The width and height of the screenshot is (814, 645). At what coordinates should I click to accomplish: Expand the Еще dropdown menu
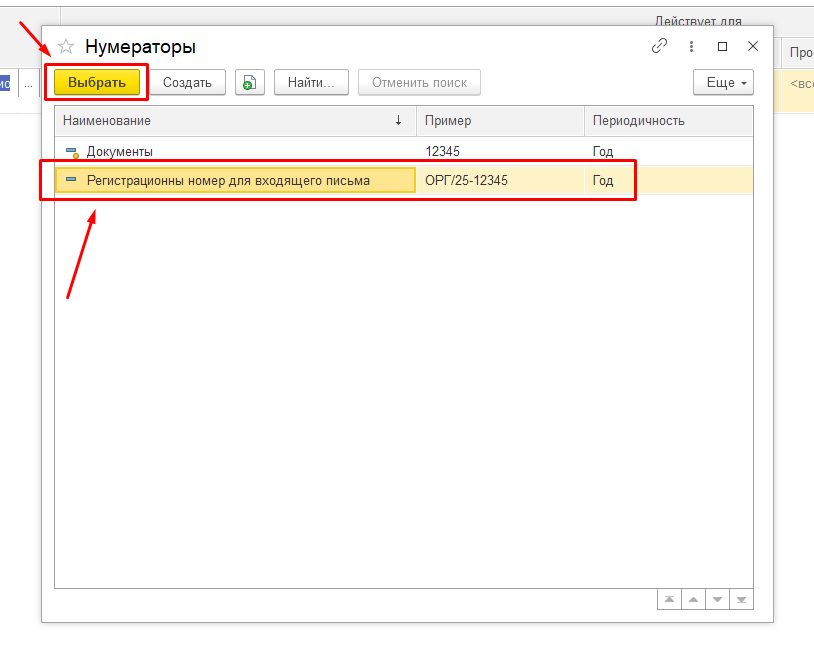click(x=723, y=83)
